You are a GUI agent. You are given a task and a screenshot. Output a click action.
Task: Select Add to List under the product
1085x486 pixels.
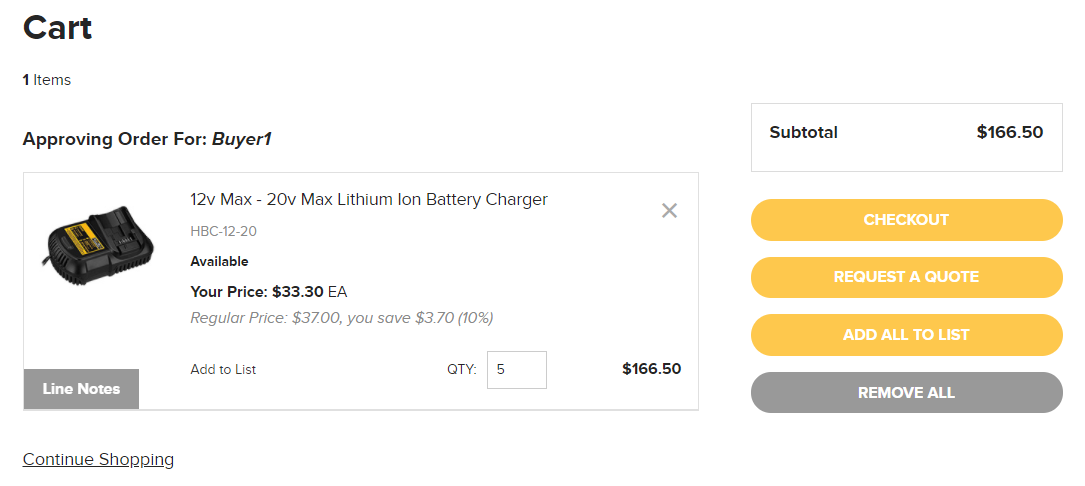tap(223, 370)
